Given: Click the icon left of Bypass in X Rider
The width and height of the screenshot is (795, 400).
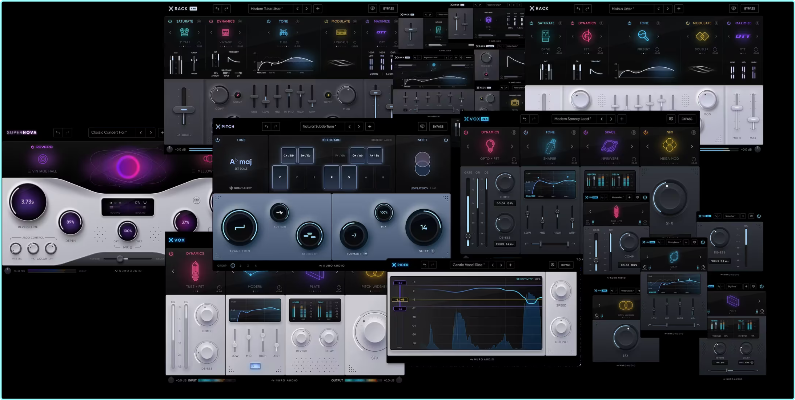Looking at the screenshot, I should coord(552,265).
